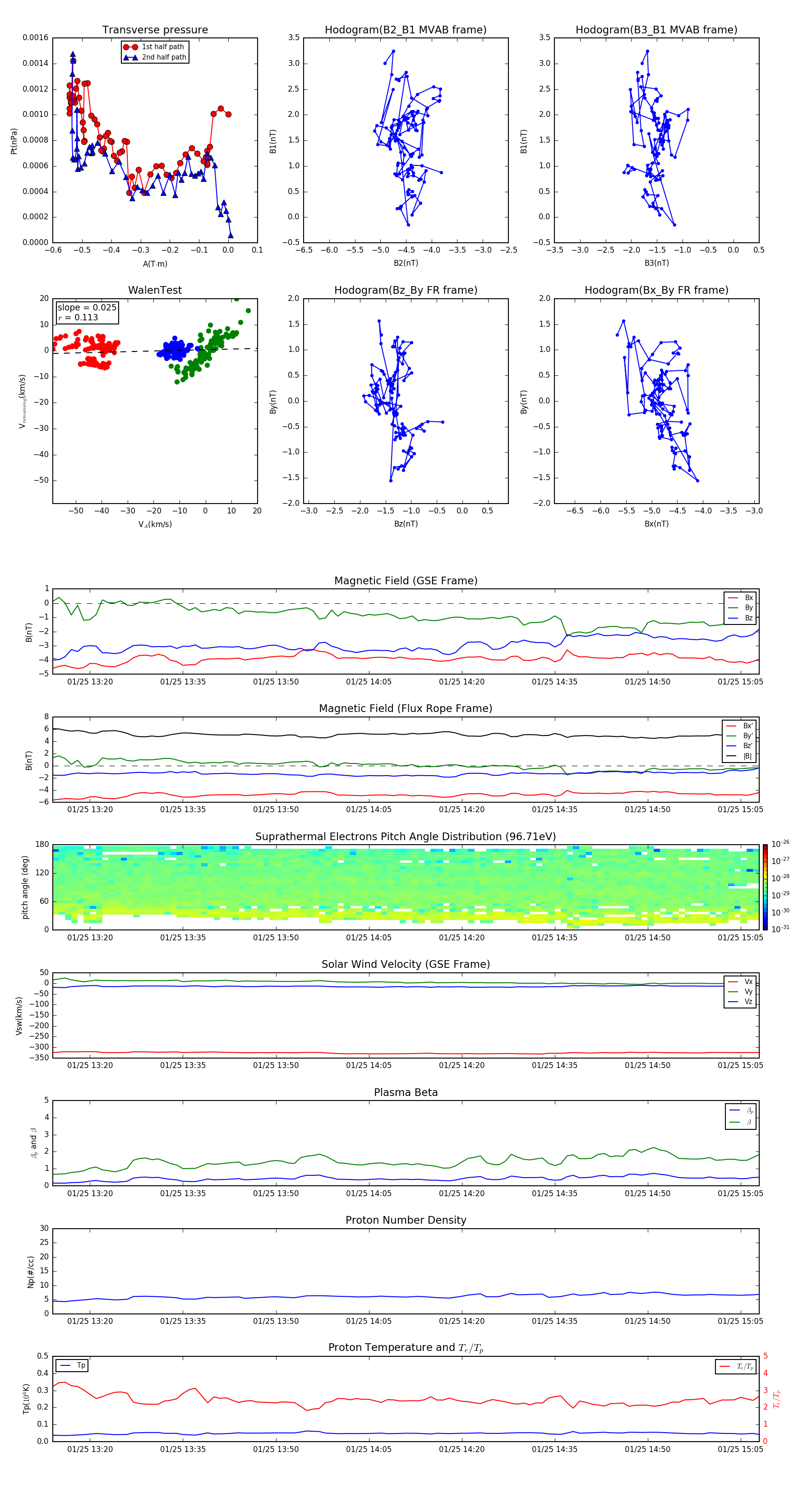
Task: Click "Vsw(km/s)" y-axis label
Action: [x=19, y=1016]
